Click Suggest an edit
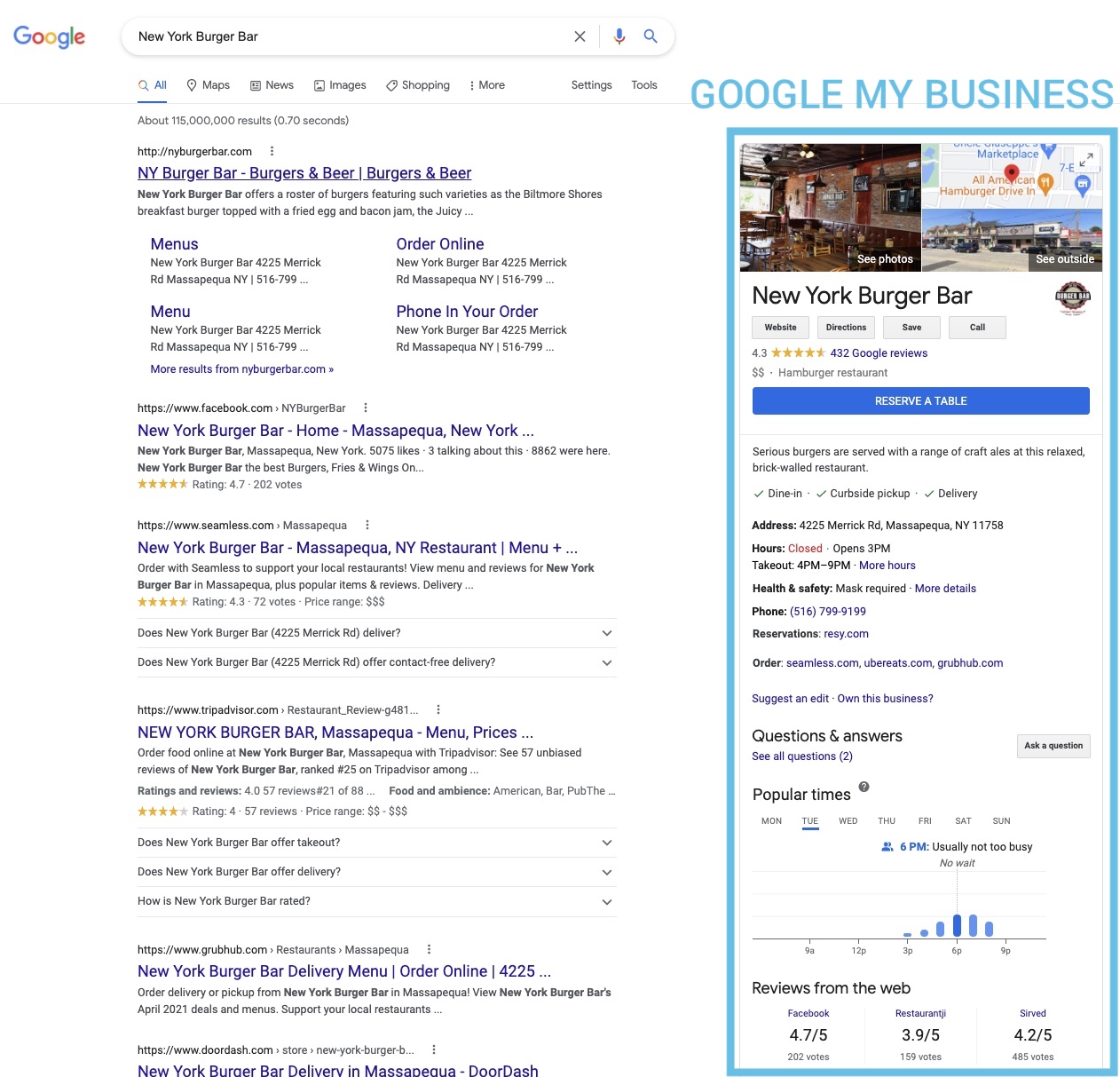This screenshot has width=1120, height=1077. click(x=790, y=699)
